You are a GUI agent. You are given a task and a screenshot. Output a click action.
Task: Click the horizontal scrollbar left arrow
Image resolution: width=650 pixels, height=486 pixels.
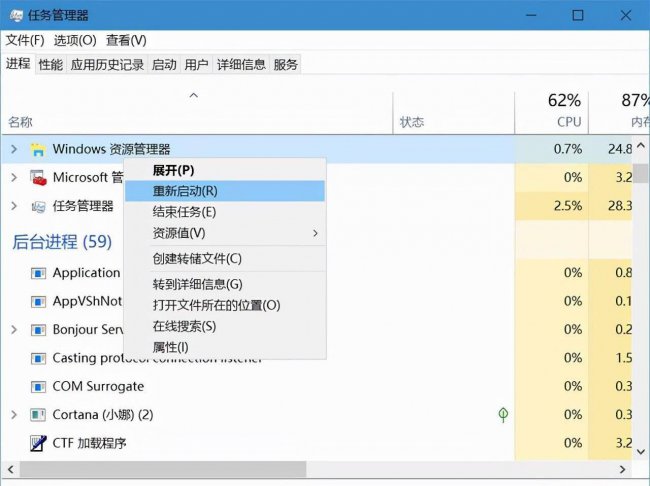pos(10,469)
